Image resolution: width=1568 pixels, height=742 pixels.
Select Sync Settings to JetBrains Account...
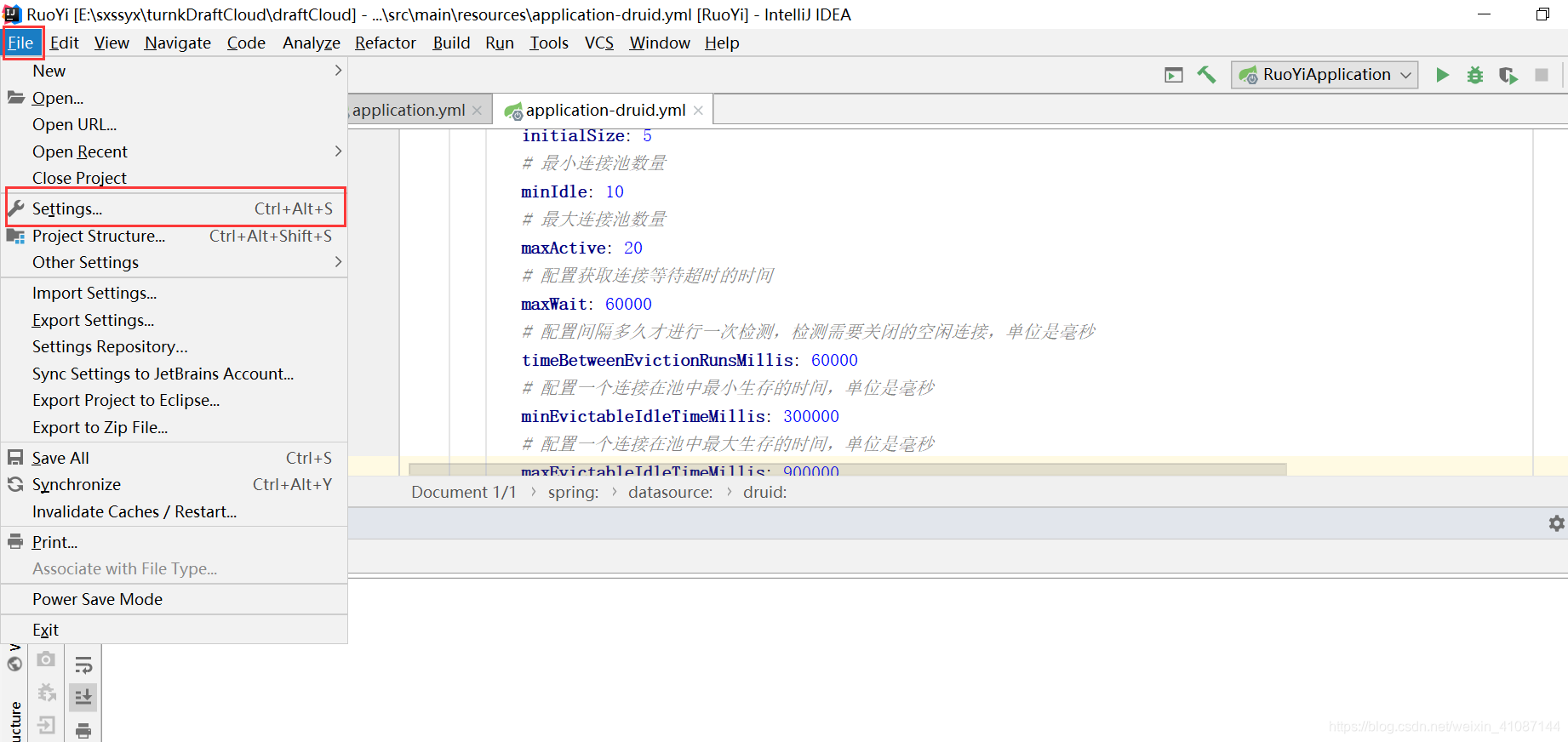174,374
